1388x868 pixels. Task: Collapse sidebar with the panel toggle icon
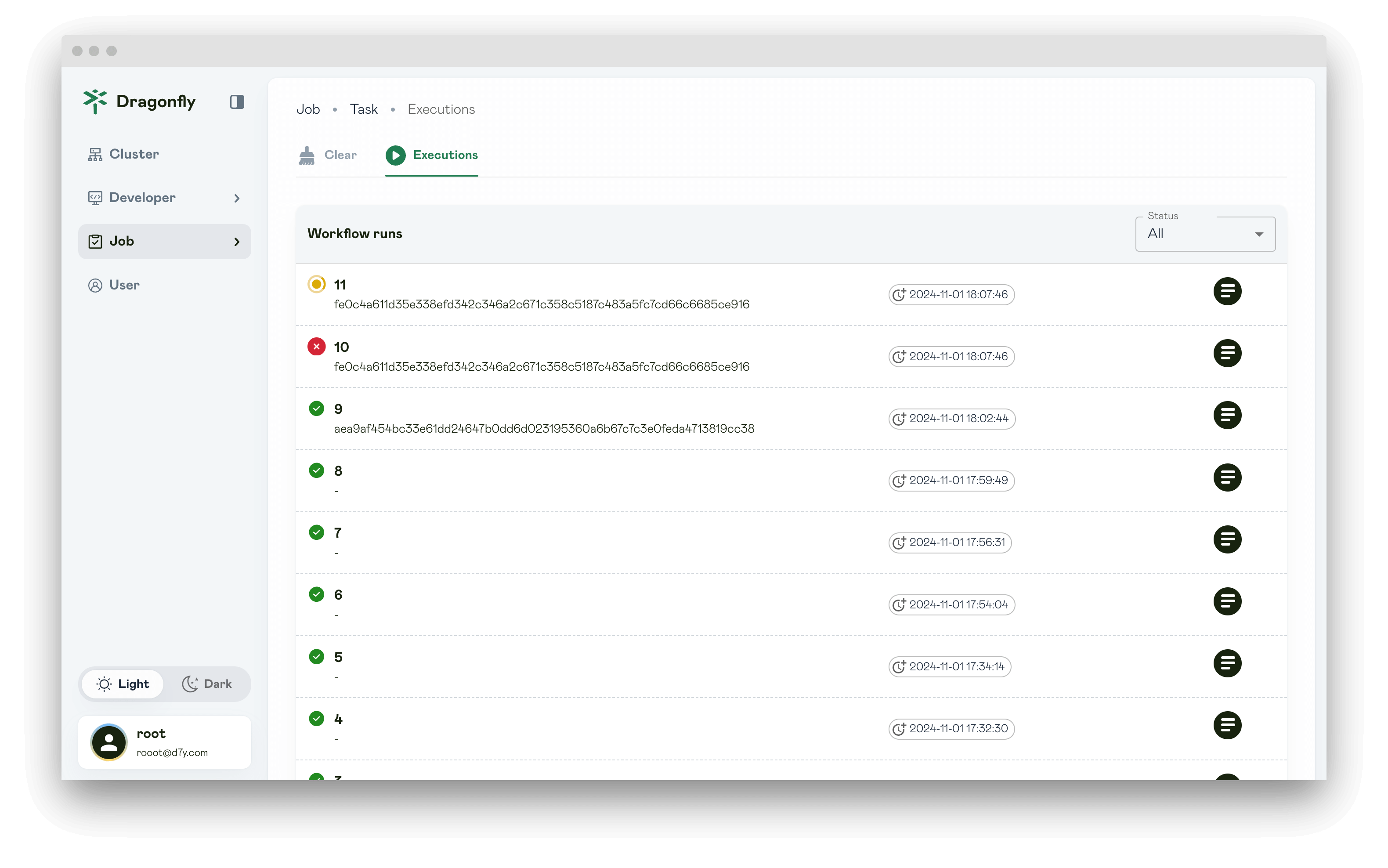pyautogui.click(x=237, y=101)
